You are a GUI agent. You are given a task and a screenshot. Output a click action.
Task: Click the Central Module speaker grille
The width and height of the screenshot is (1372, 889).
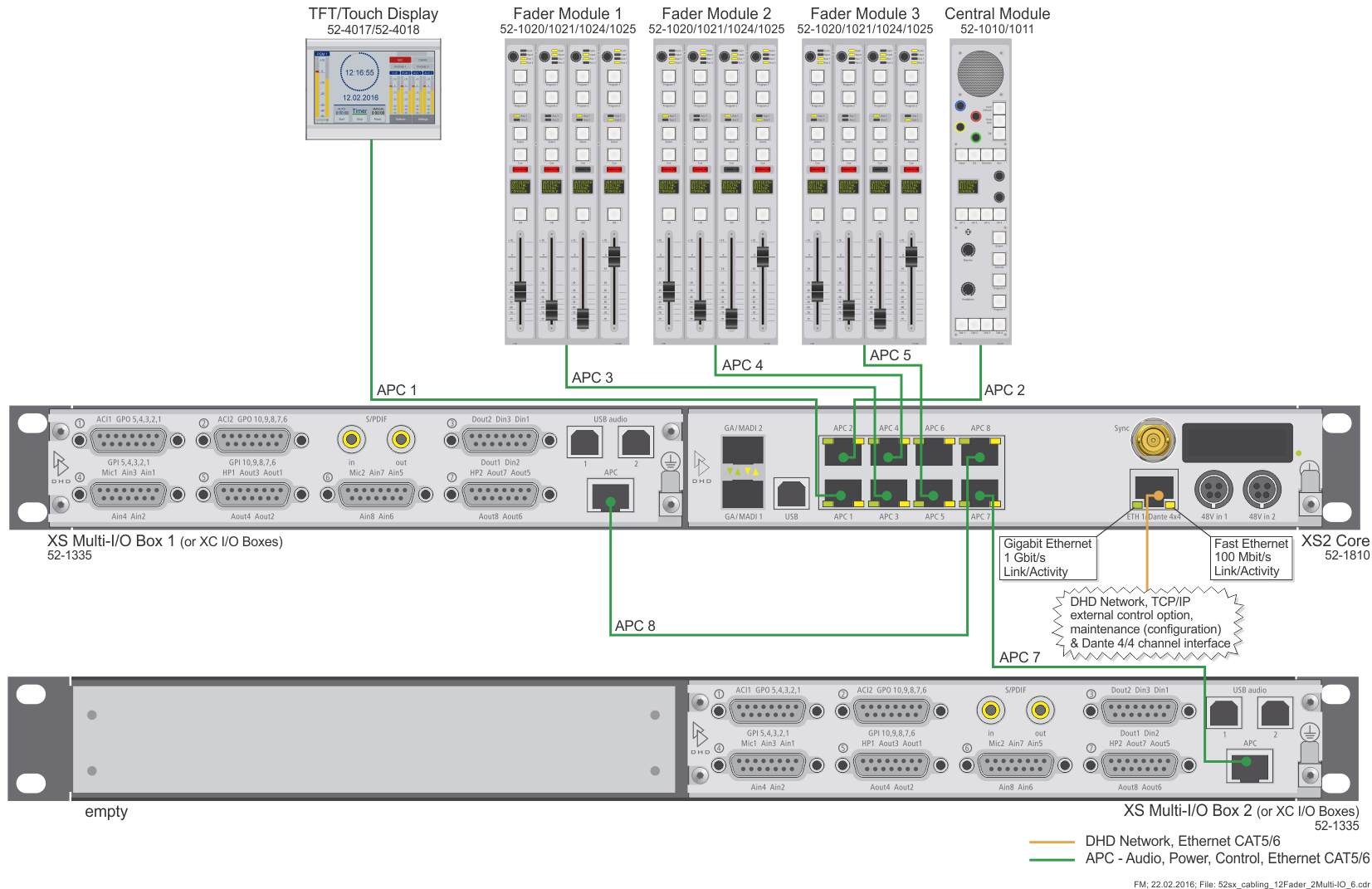[x=980, y=74]
